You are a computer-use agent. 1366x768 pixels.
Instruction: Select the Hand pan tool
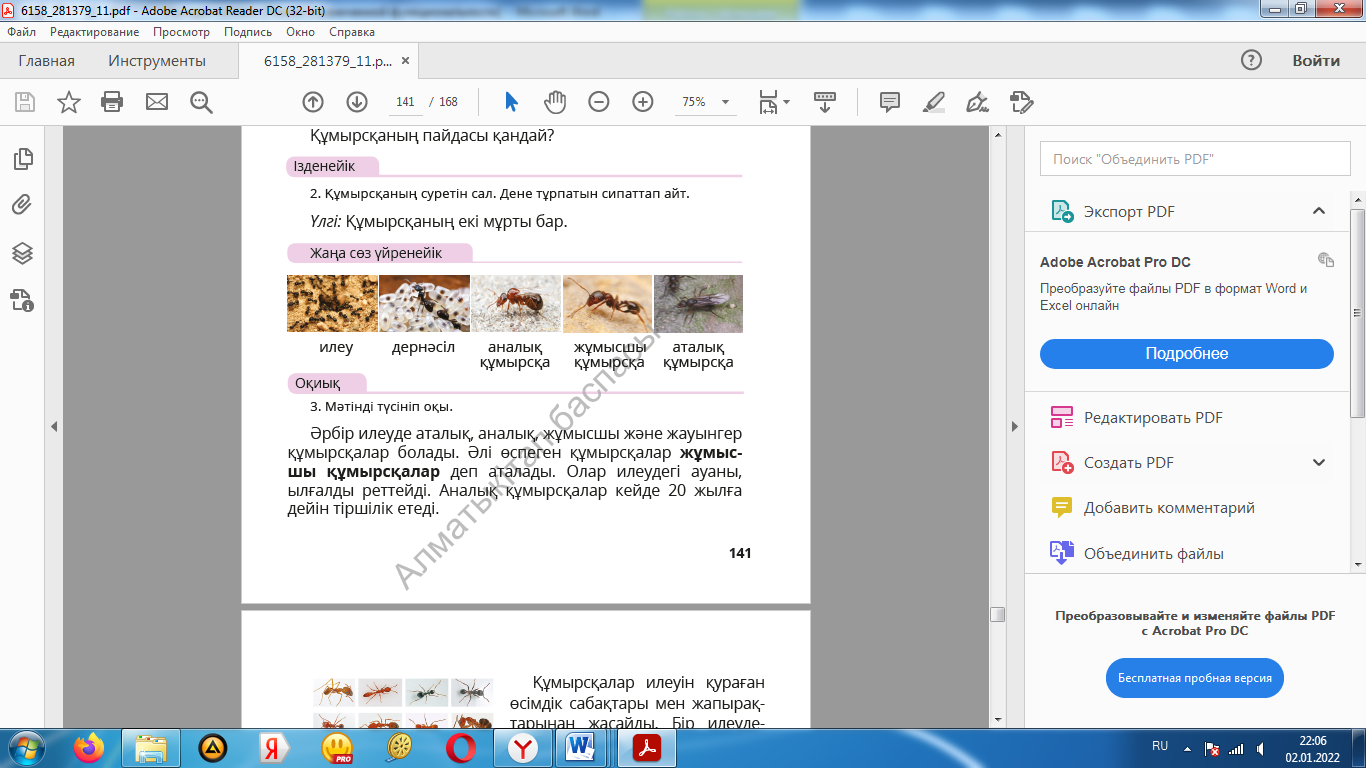click(x=555, y=102)
